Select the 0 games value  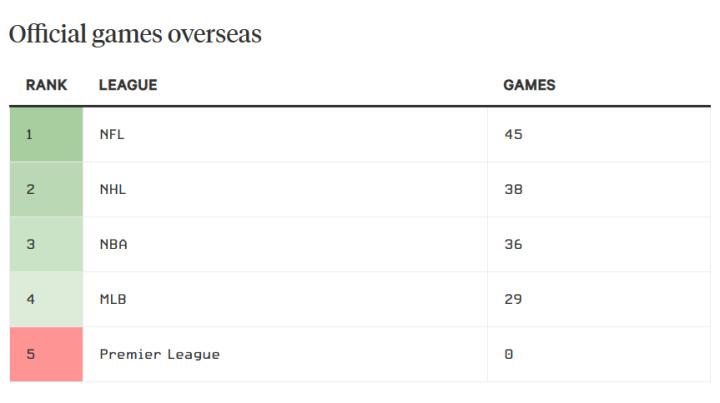508,354
